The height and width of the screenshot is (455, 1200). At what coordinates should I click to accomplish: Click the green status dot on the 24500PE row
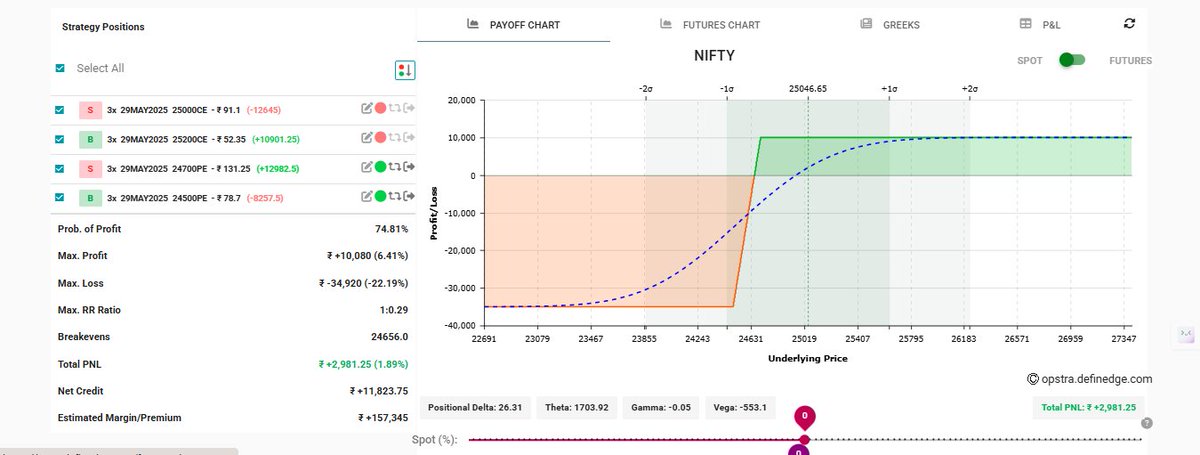tap(380, 196)
